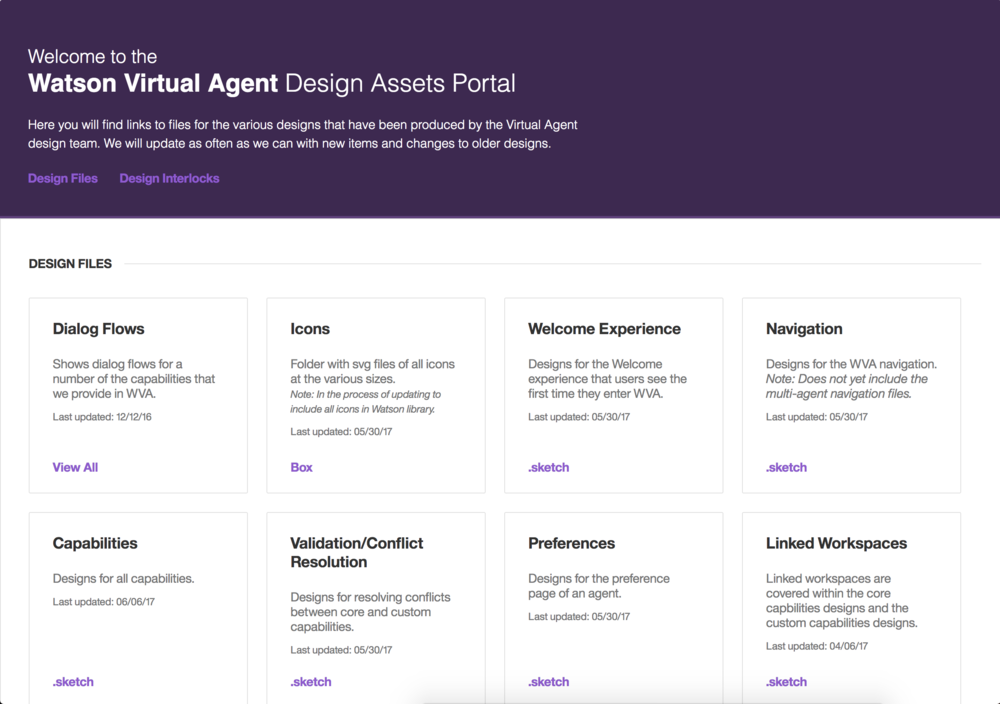
Task: Download .sketch file for Capabilities
Action: (73, 682)
